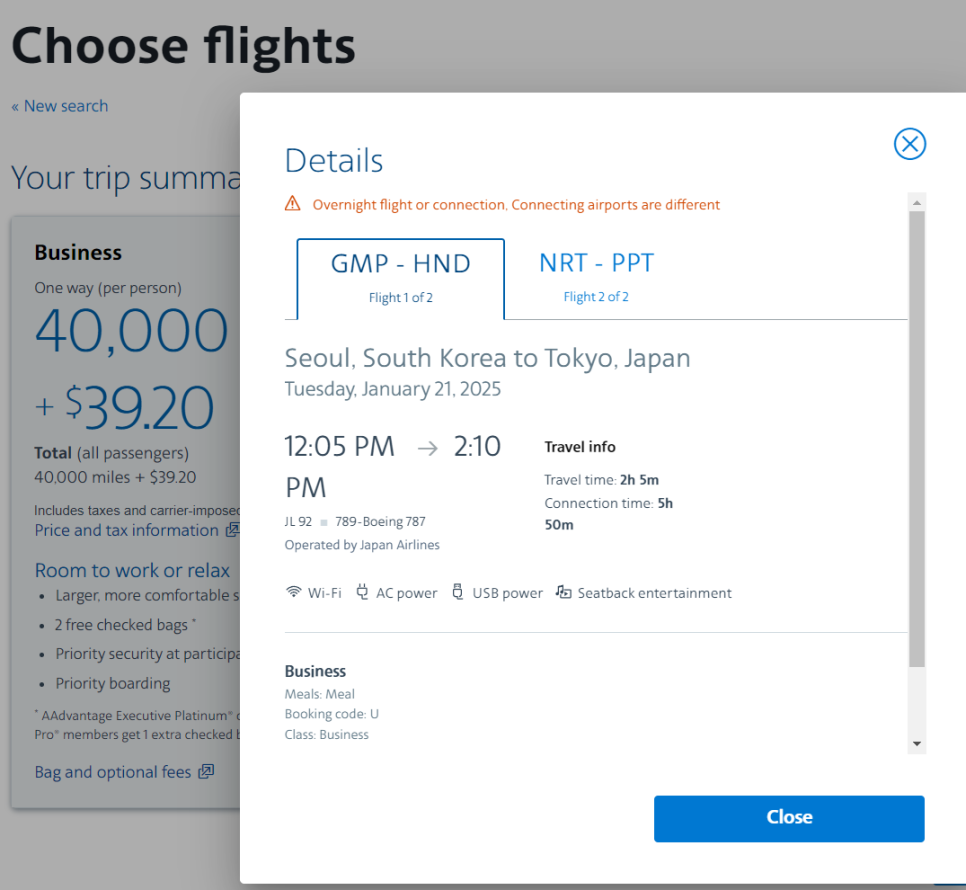Click the external link icon beside Bag and optional fees
966x890 pixels.
click(x=206, y=771)
